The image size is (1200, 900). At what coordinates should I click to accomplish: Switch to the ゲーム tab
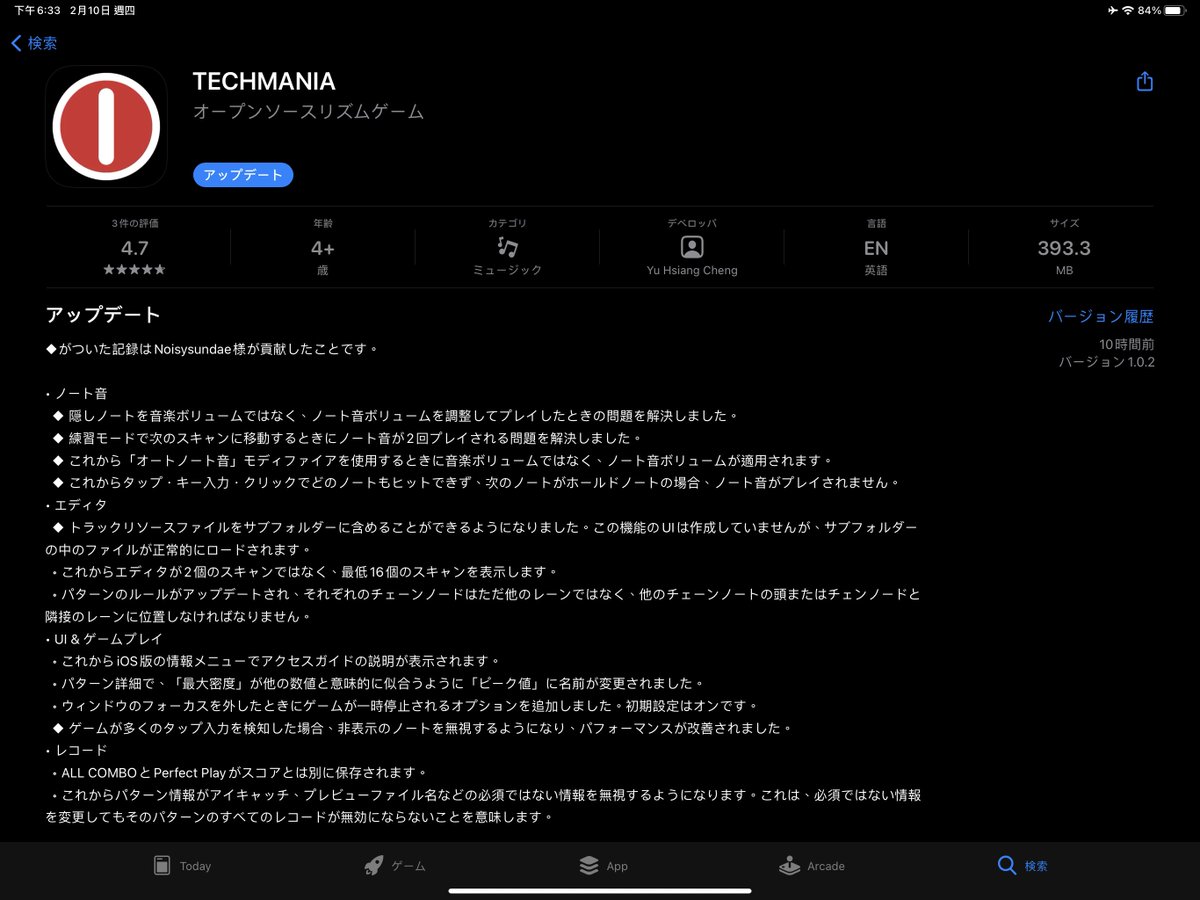click(x=394, y=866)
